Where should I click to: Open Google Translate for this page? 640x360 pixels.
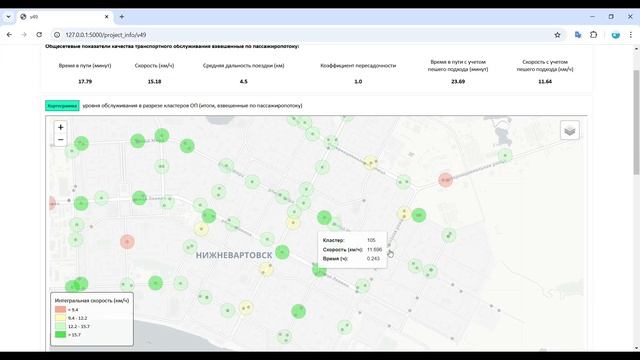coord(578,35)
